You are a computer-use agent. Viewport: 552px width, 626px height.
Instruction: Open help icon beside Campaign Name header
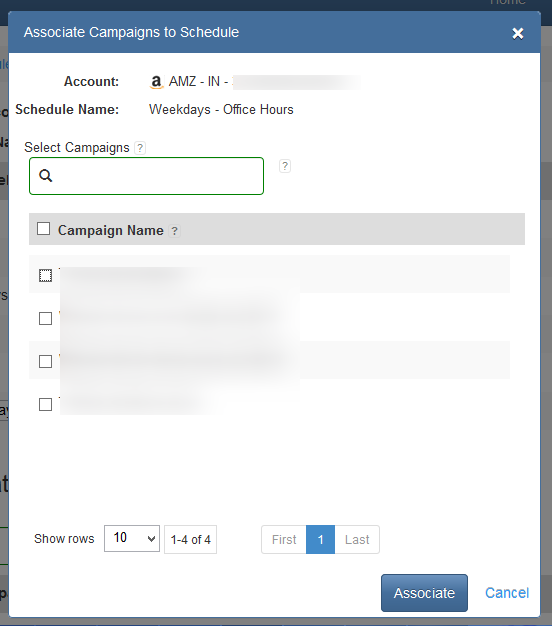click(x=174, y=231)
